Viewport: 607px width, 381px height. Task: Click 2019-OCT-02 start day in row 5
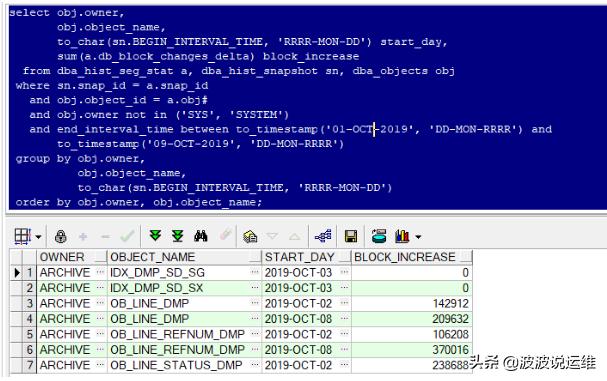298,335
